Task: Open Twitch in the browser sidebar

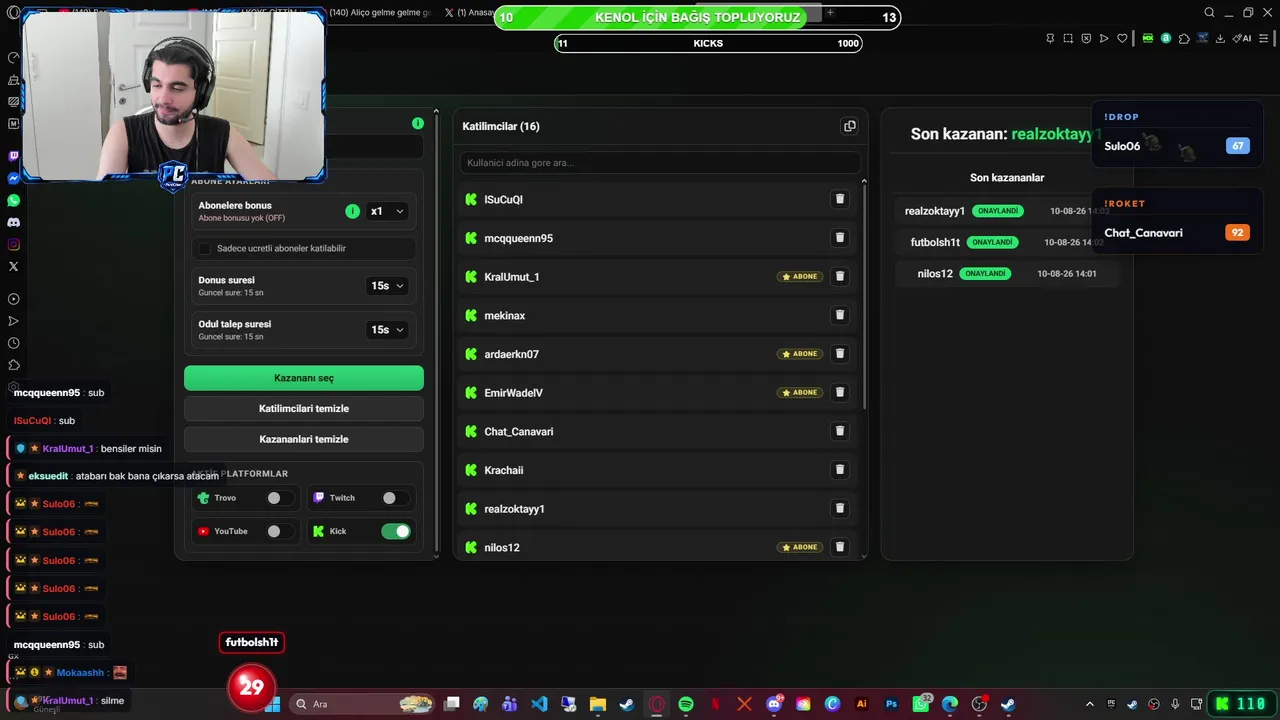Action: 13,156
